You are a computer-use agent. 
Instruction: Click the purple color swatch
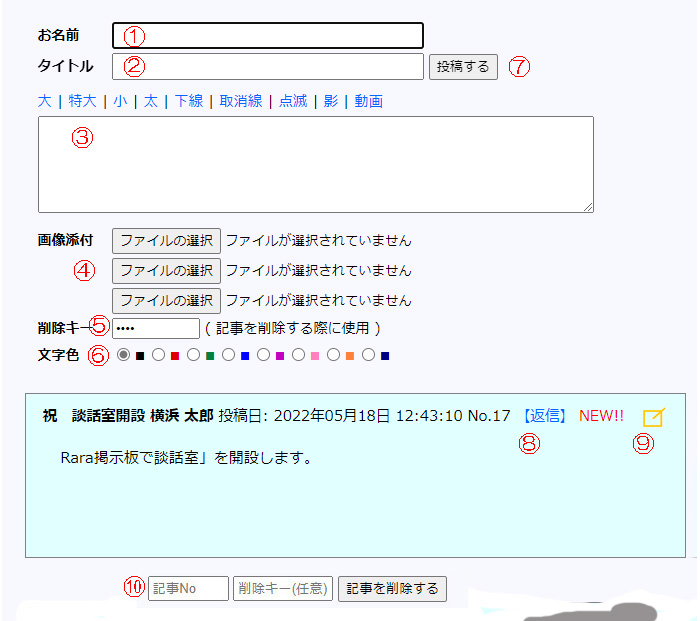tap(280, 356)
